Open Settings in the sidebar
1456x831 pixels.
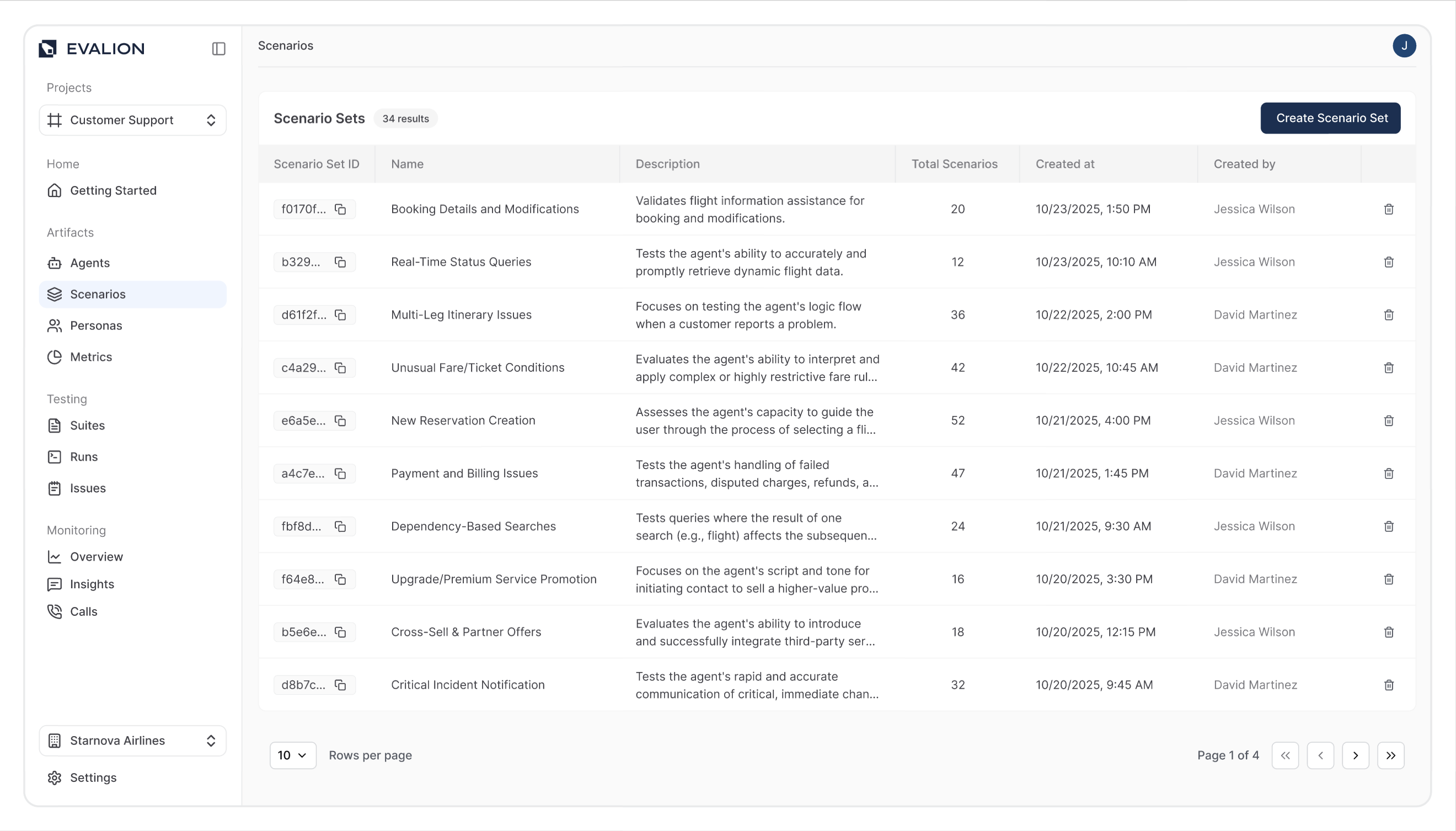point(93,777)
